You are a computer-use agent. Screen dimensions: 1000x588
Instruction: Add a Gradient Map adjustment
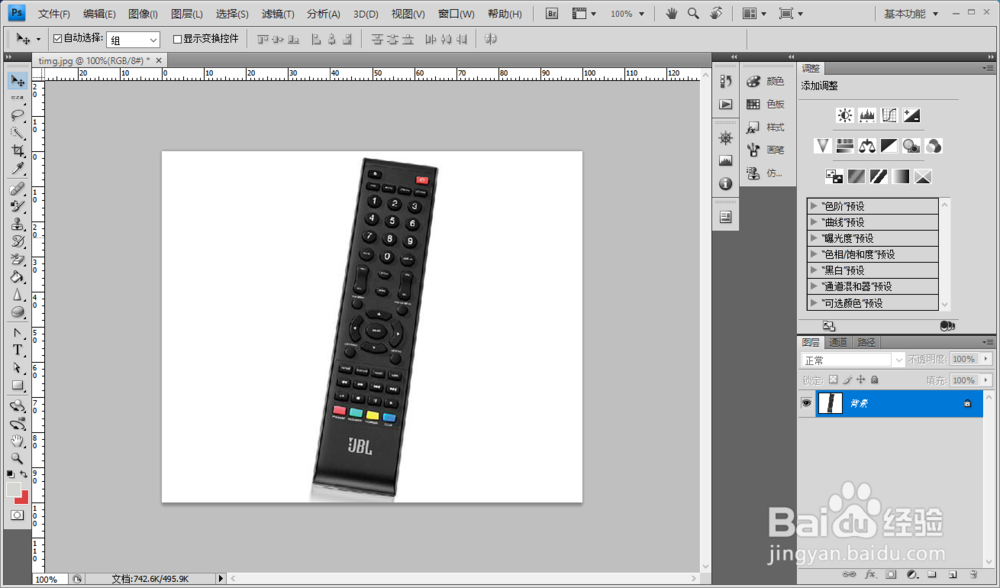(901, 176)
